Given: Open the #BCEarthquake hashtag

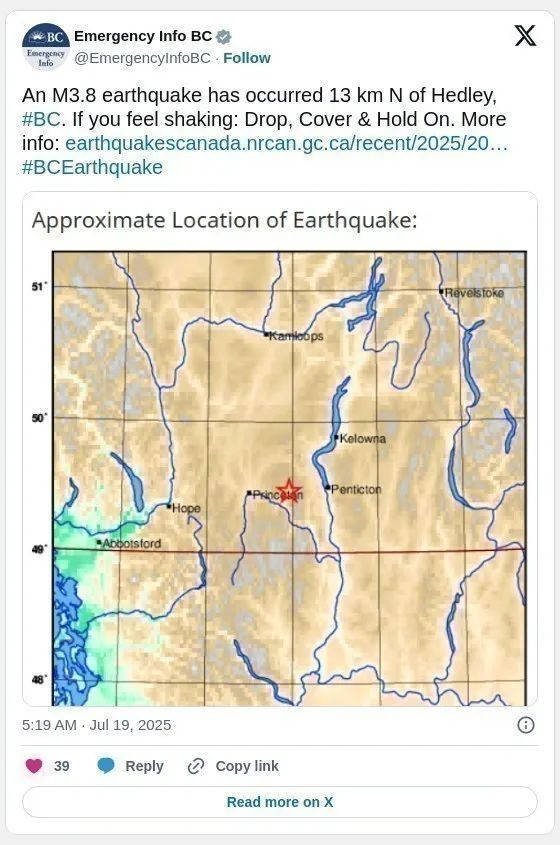Looking at the screenshot, I should 92,168.
